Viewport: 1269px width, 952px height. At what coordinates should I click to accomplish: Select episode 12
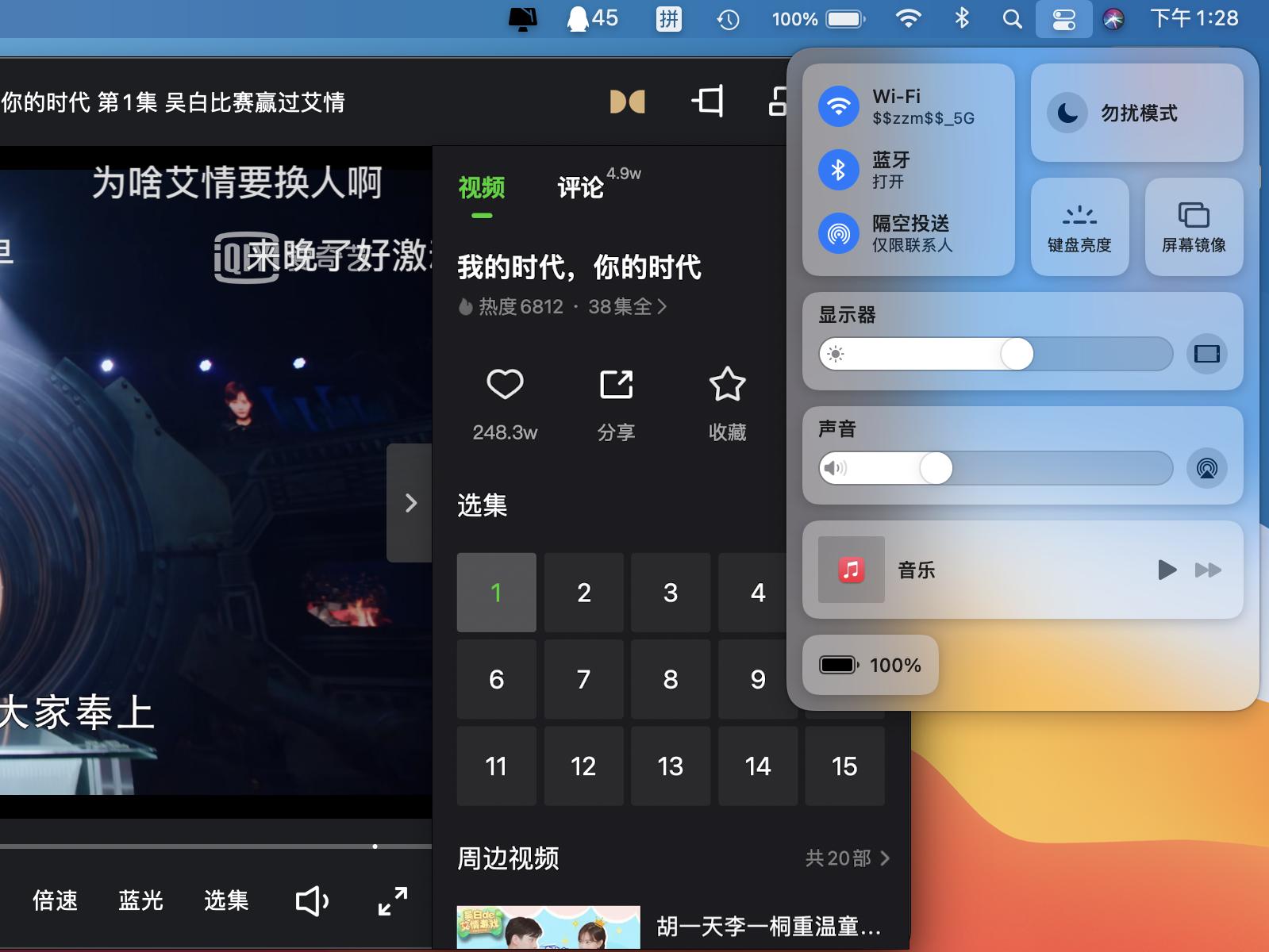(584, 766)
